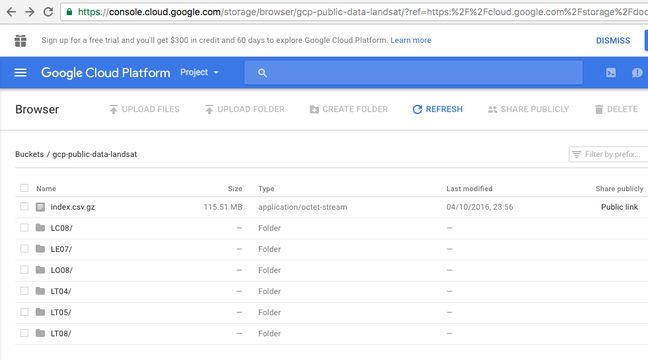Click the gcp-public-data-landsat breadcrumb text
The width and height of the screenshot is (648, 360).
(95, 154)
